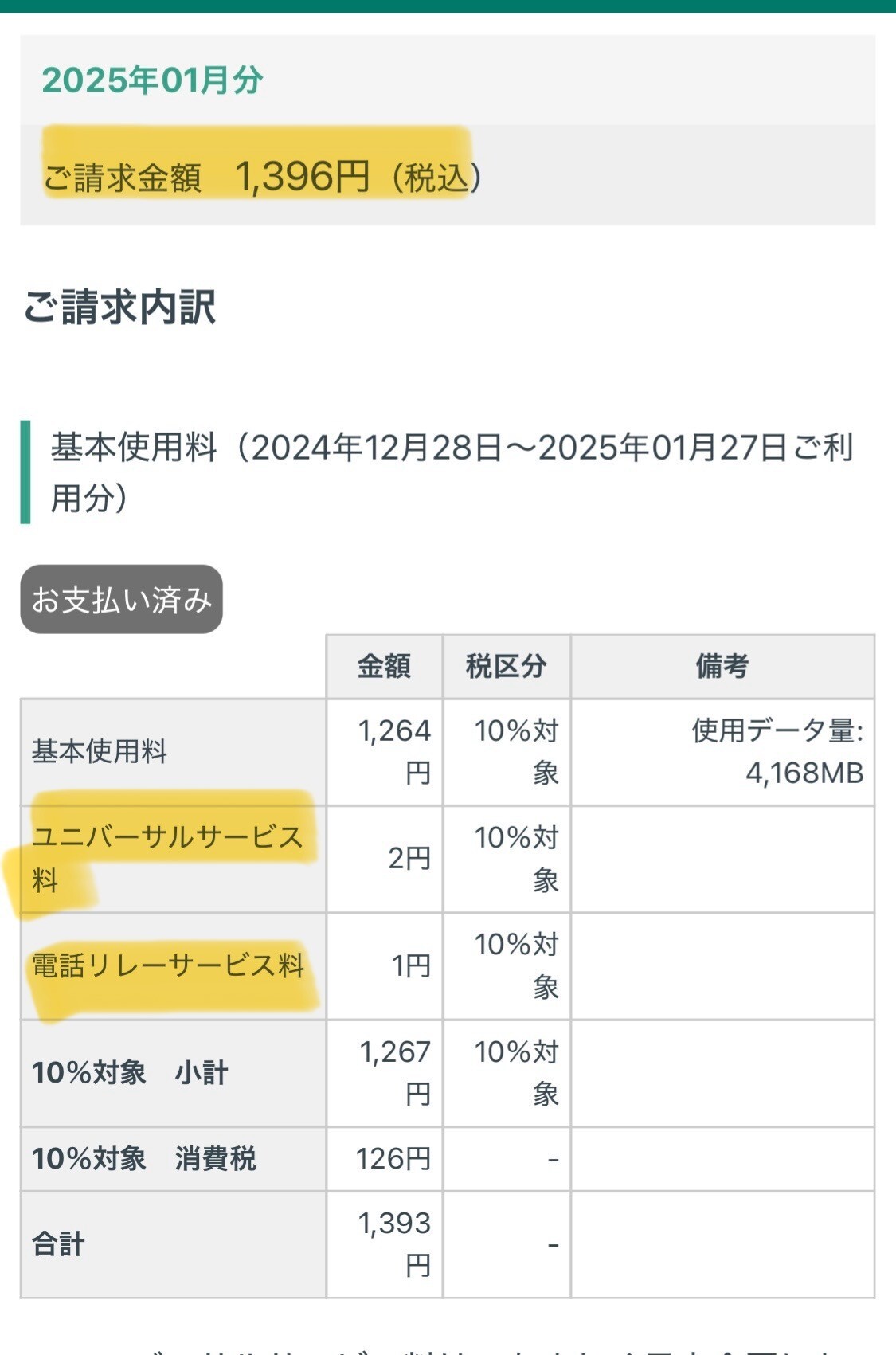The height and width of the screenshot is (1355, 896).
Task: Click the ご請求金額 1,396円 total amount
Action: pos(262,176)
